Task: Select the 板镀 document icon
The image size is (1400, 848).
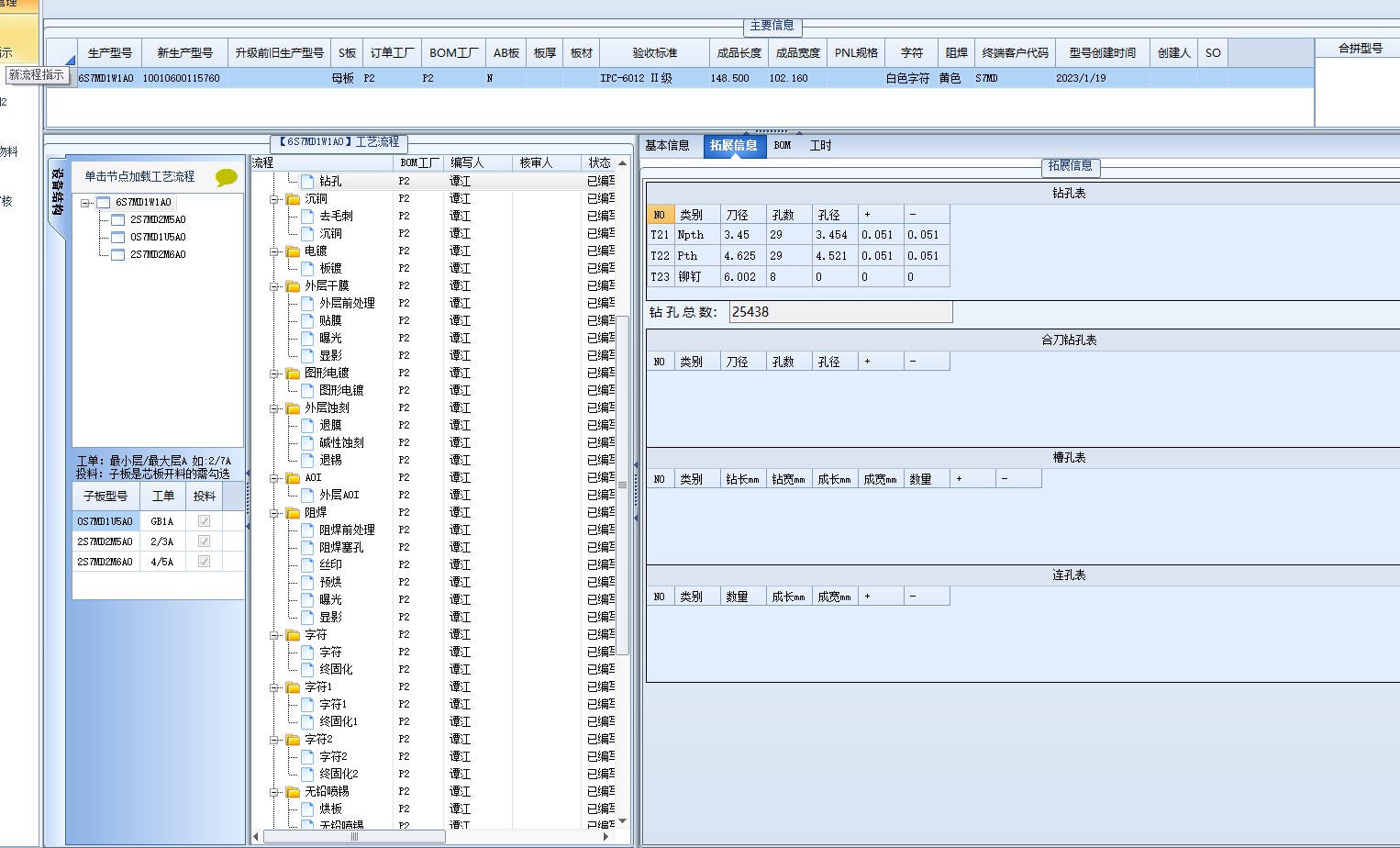Action: (x=307, y=269)
